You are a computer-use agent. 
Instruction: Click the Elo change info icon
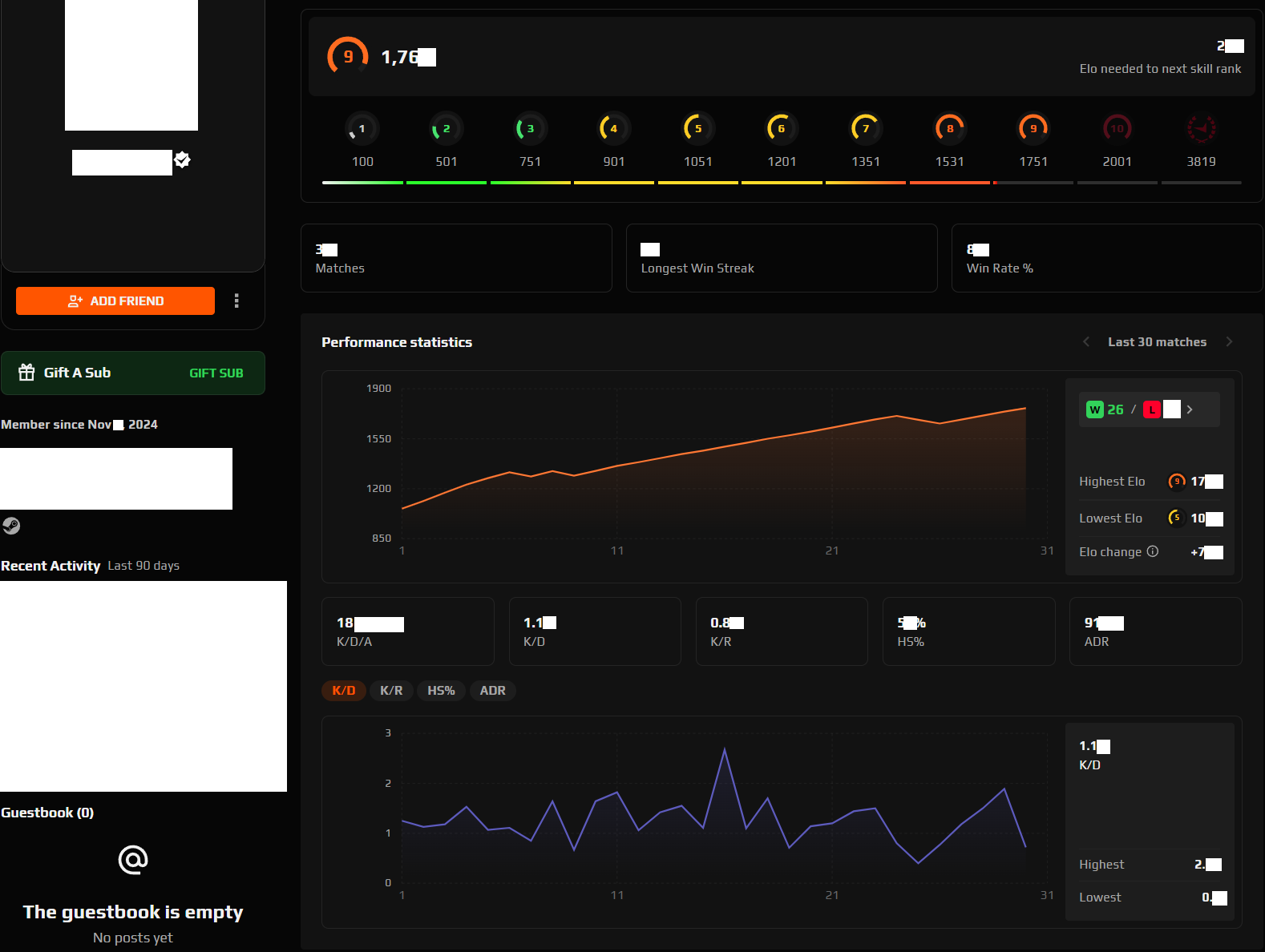point(1153,551)
